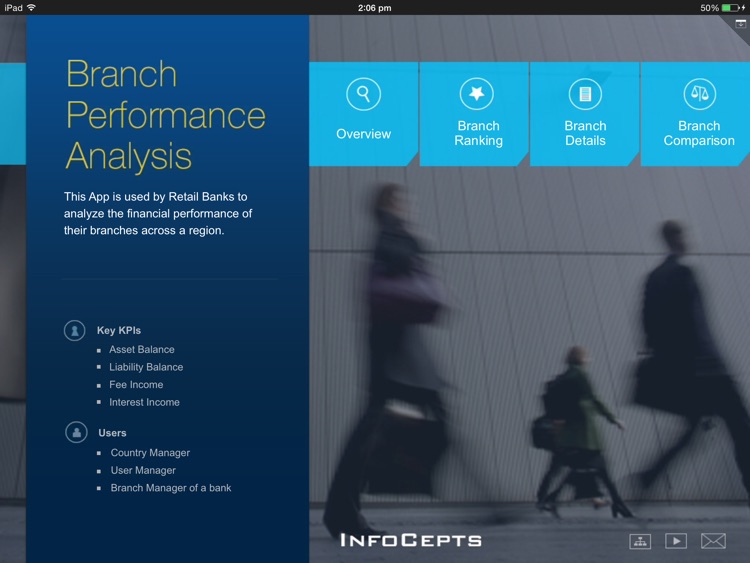Image resolution: width=750 pixels, height=563 pixels.
Task: Select 'Liability Balance' in the KPI list
Action: (146, 367)
